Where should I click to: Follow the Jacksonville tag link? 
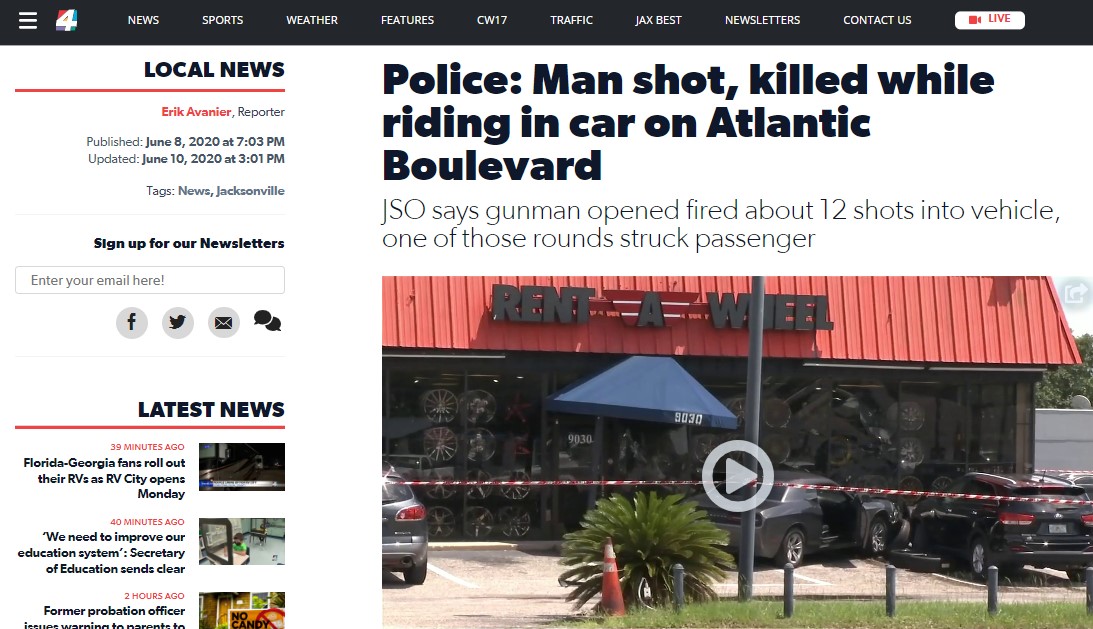250,190
